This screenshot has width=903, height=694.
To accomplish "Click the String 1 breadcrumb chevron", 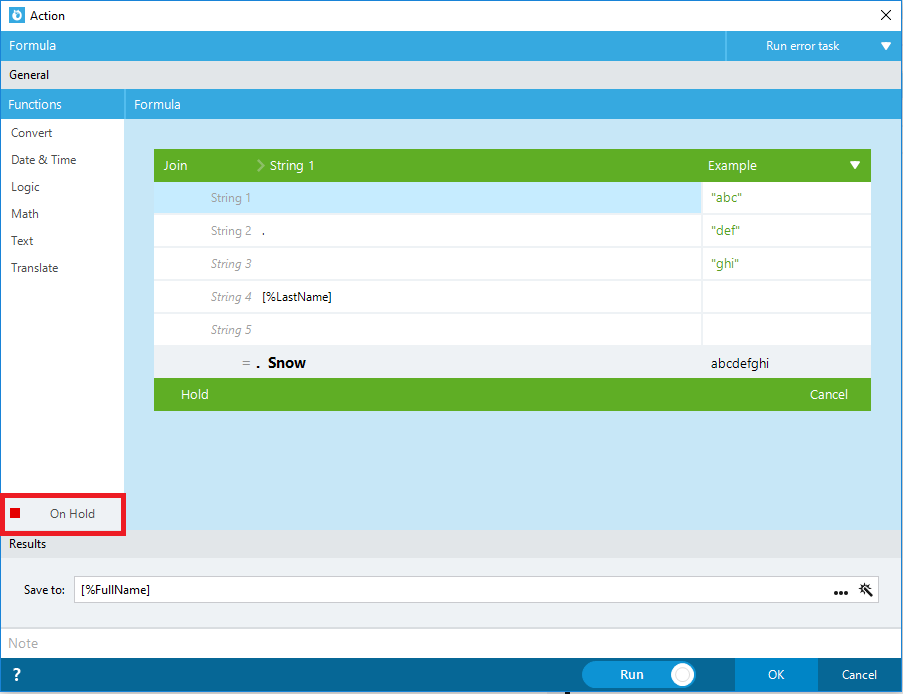I will point(260,166).
